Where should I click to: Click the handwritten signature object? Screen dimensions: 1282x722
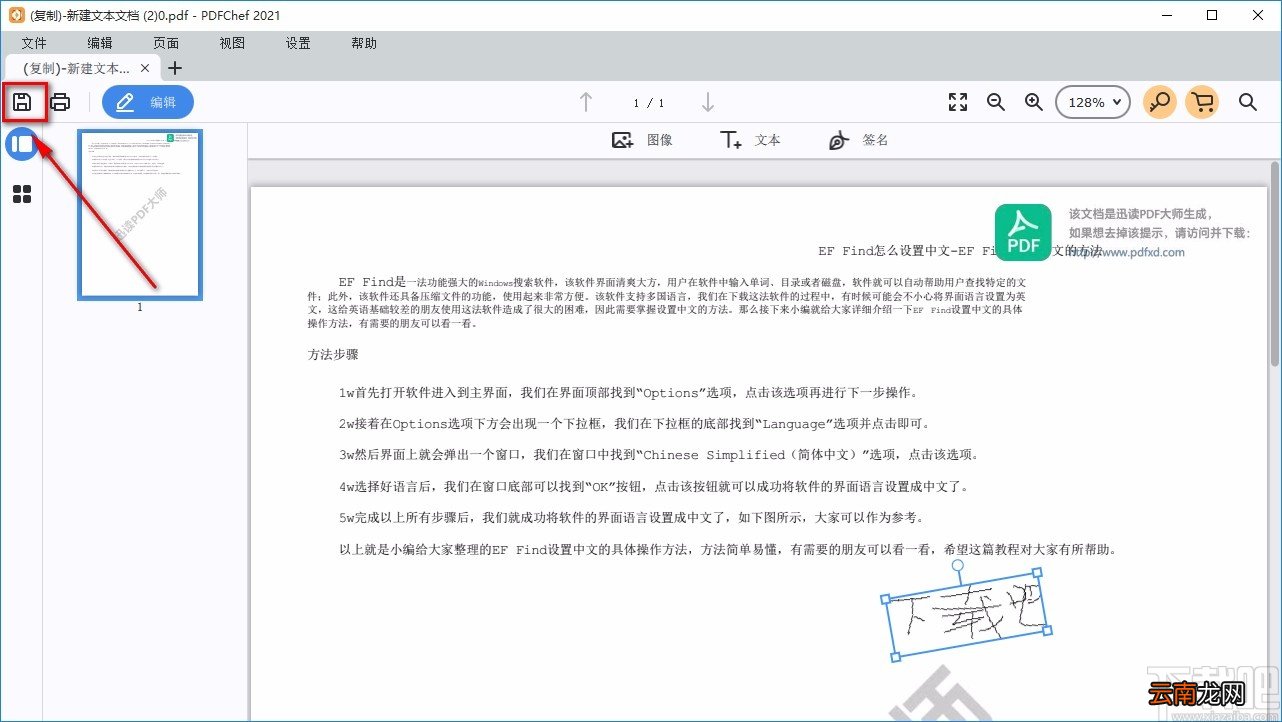tap(967, 615)
